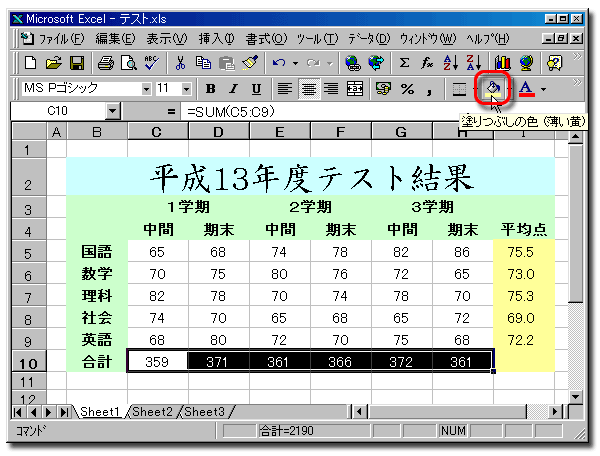The height and width of the screenshot is (456, 600).
Task: Click the Open folder icon
Action: pyautogui.click(x=54, y=62)
